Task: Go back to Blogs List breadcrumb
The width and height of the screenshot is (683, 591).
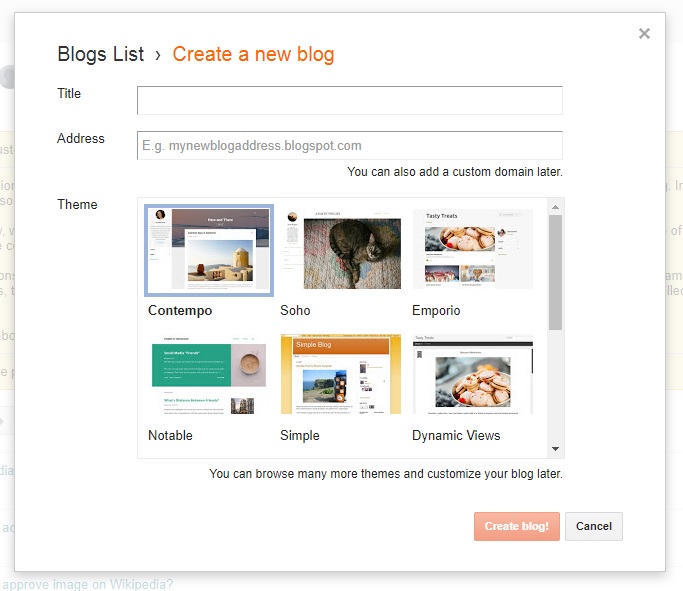Action: click(101, 54)
